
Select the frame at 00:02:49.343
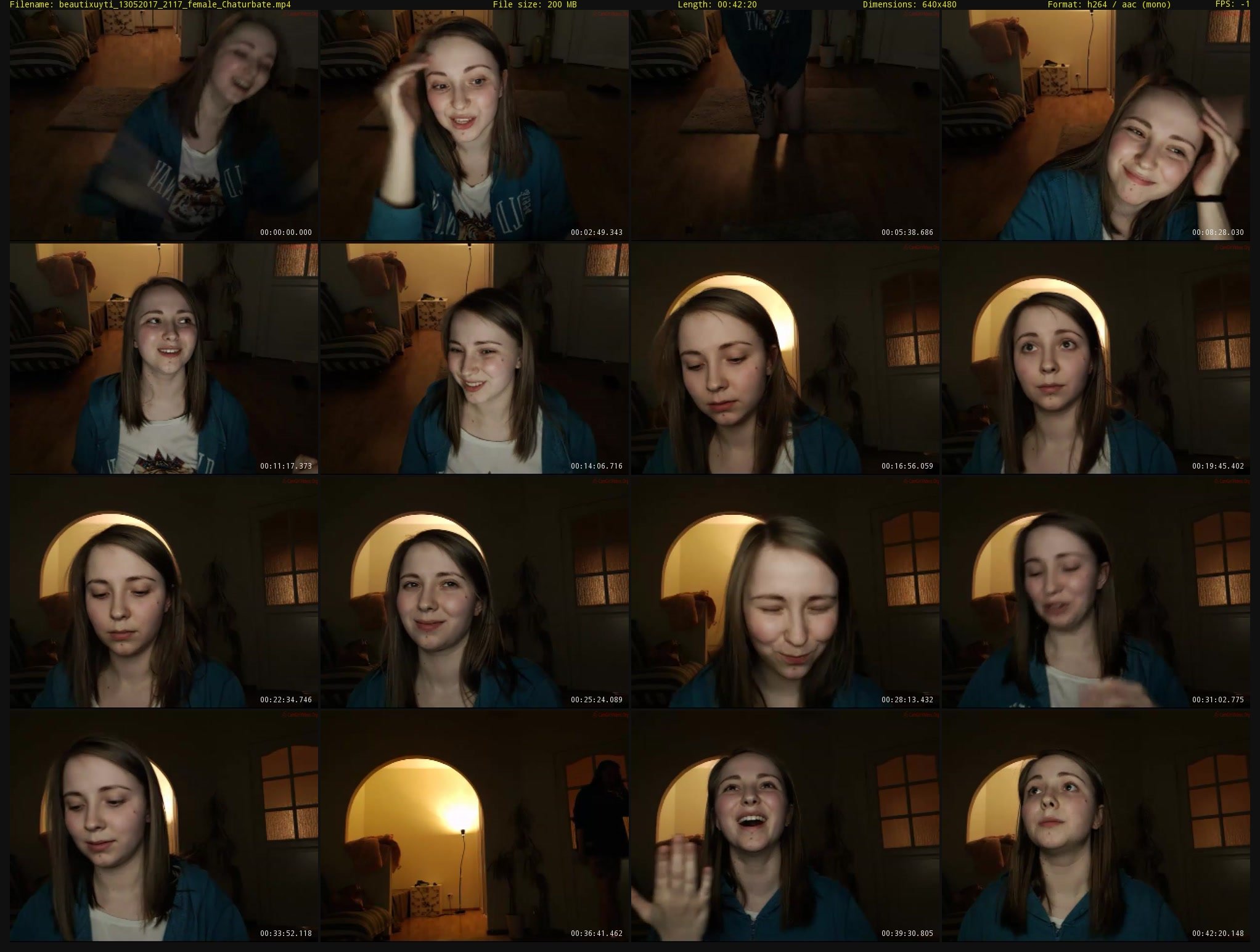[x=475, y=125]
